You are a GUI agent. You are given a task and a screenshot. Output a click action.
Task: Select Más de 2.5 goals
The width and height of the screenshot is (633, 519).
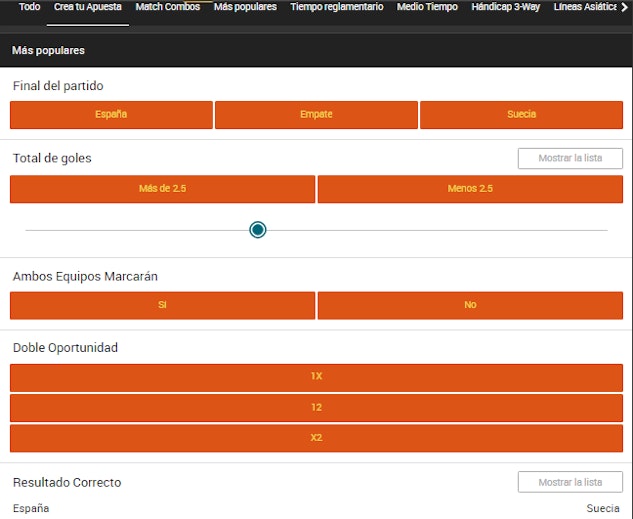pos(162,189)
